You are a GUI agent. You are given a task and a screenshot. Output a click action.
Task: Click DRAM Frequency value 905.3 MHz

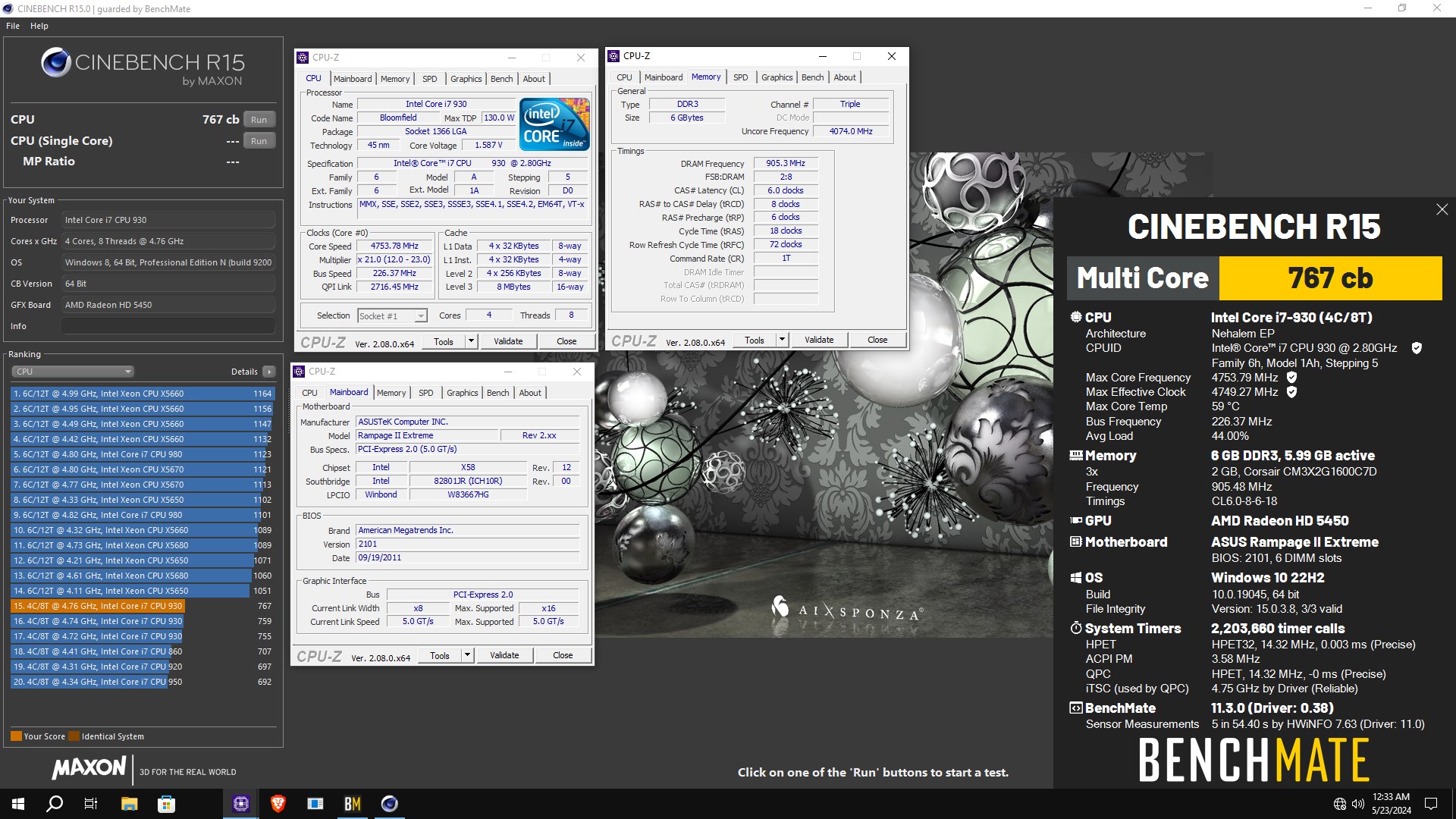point(786,163)
